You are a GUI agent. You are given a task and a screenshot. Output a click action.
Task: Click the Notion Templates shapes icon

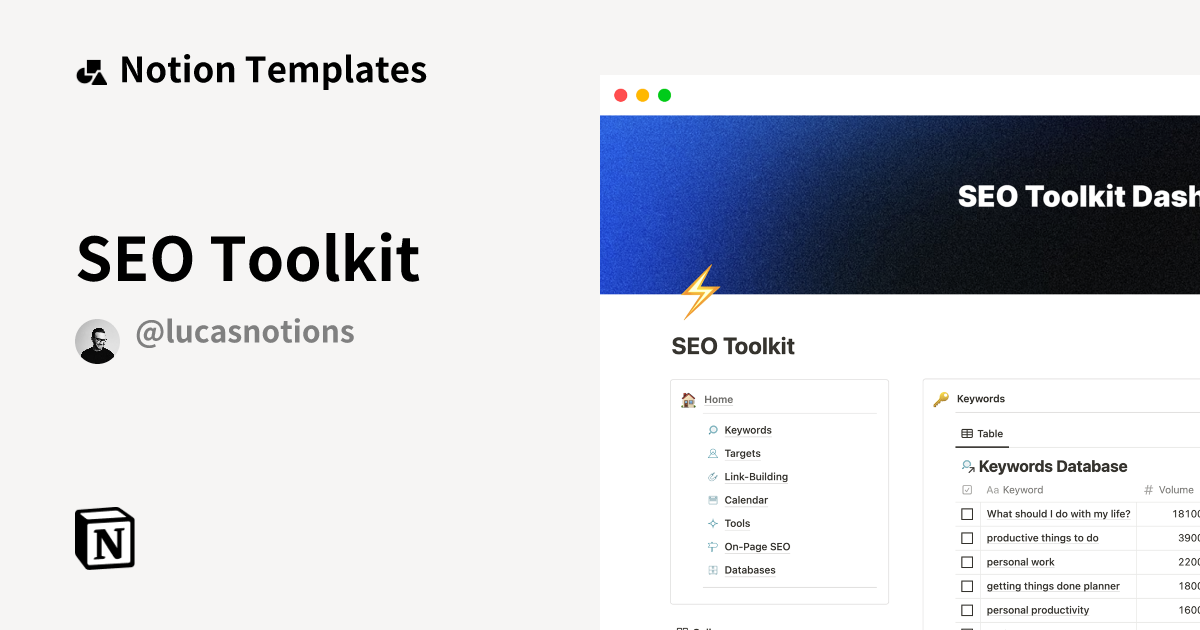(x=91, y=71)
